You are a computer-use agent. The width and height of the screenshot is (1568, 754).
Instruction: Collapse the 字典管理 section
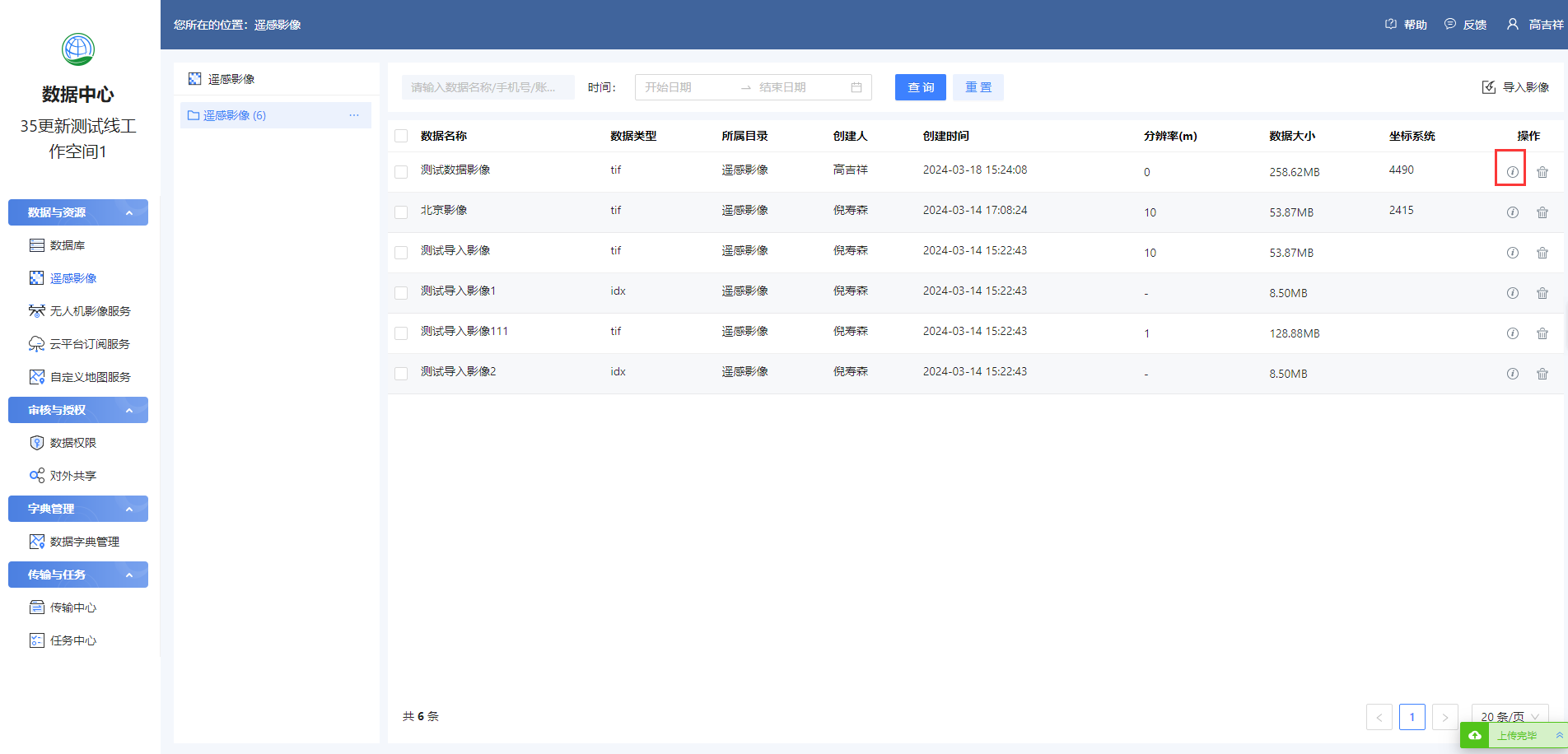click(78, 509)
